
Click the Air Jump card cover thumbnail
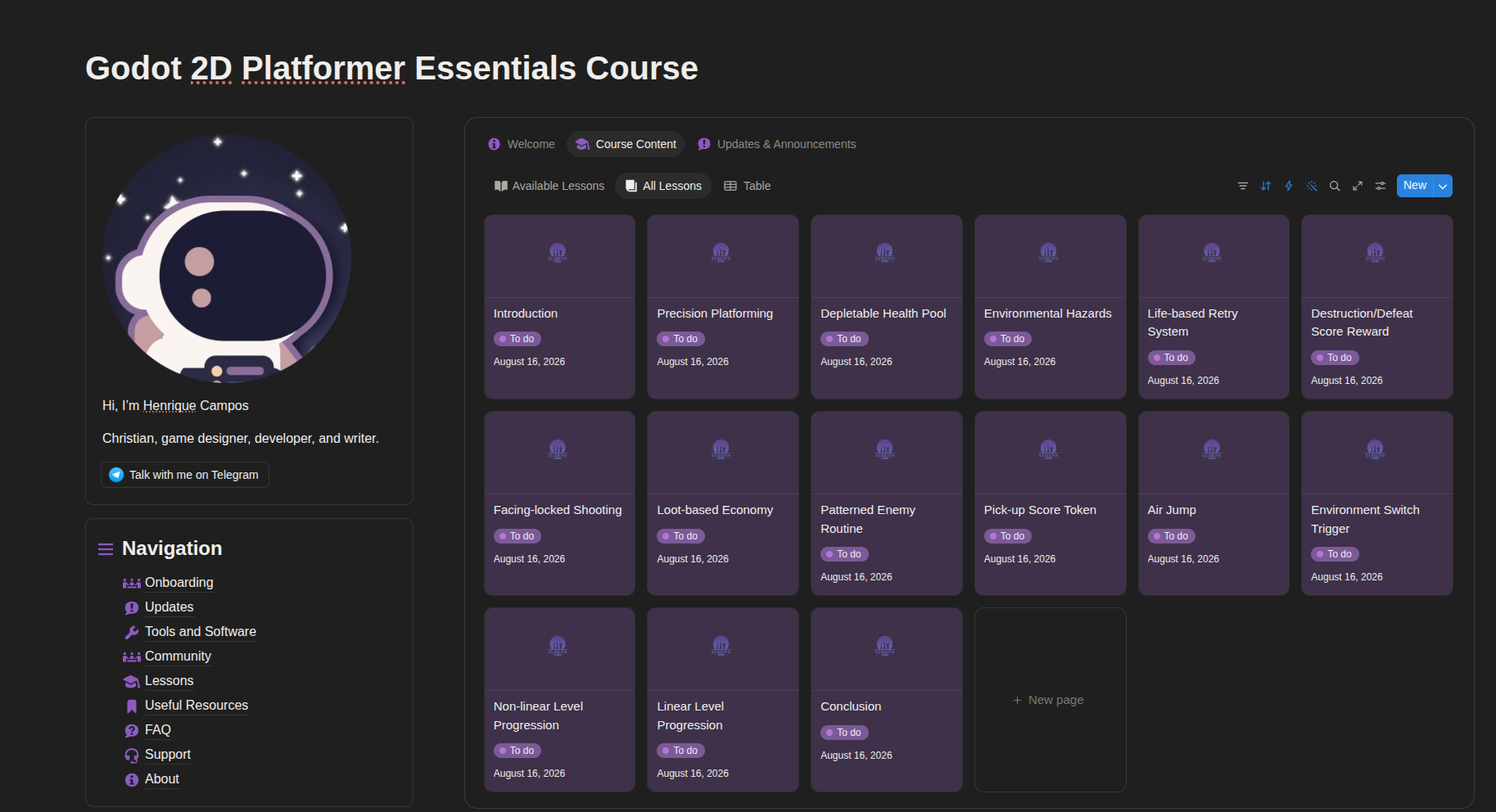coord(1214,453)
